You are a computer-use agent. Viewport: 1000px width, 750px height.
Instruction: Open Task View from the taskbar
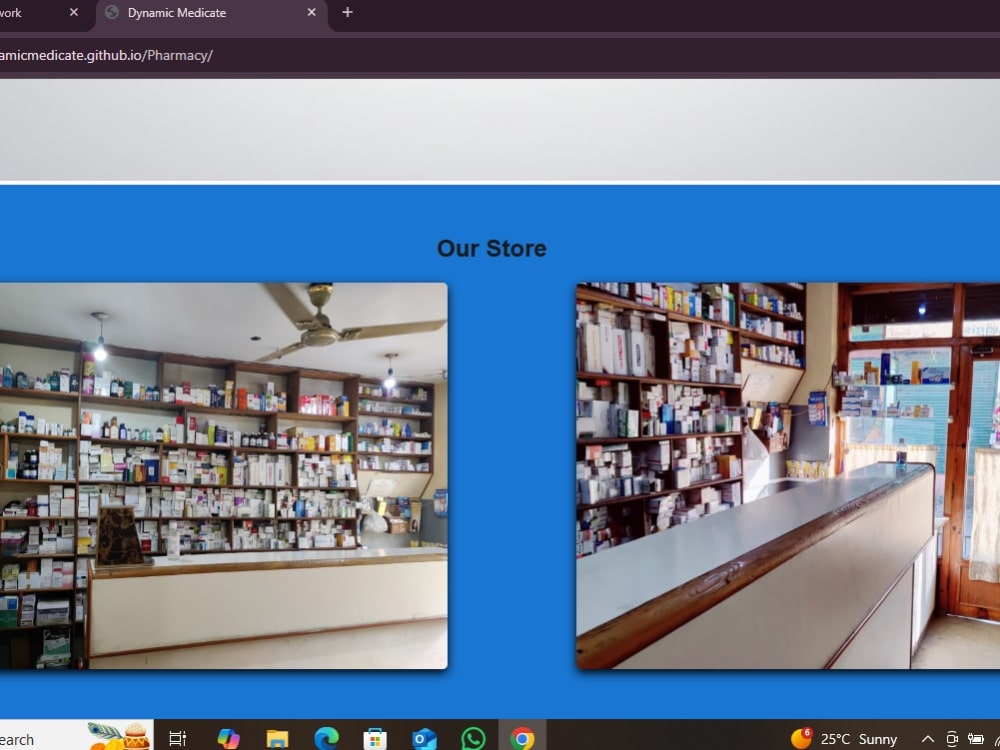(177, 739)
